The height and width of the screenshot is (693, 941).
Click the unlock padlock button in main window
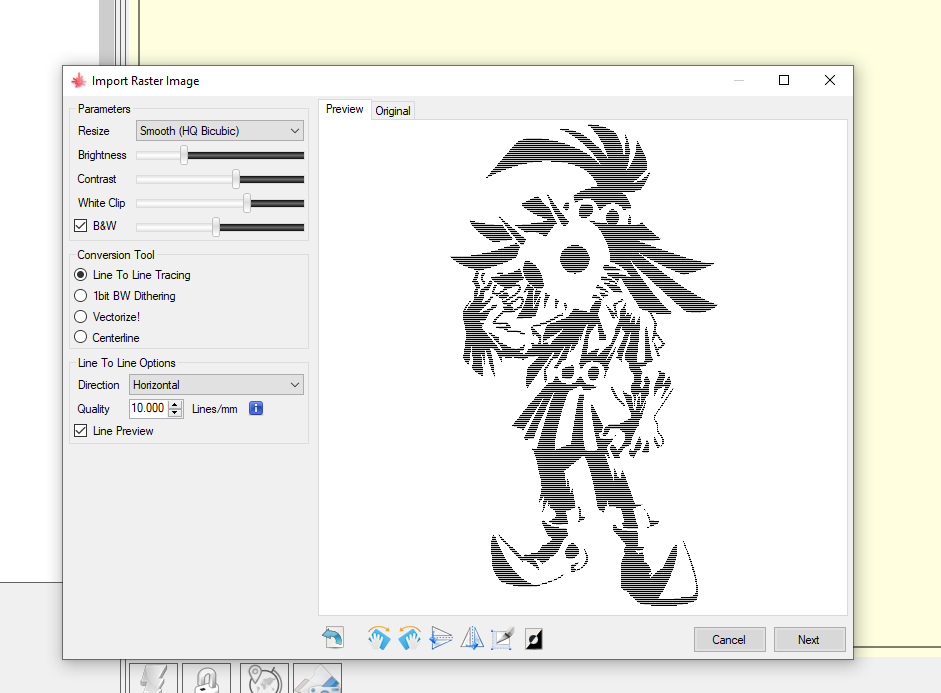pos(206,679)
